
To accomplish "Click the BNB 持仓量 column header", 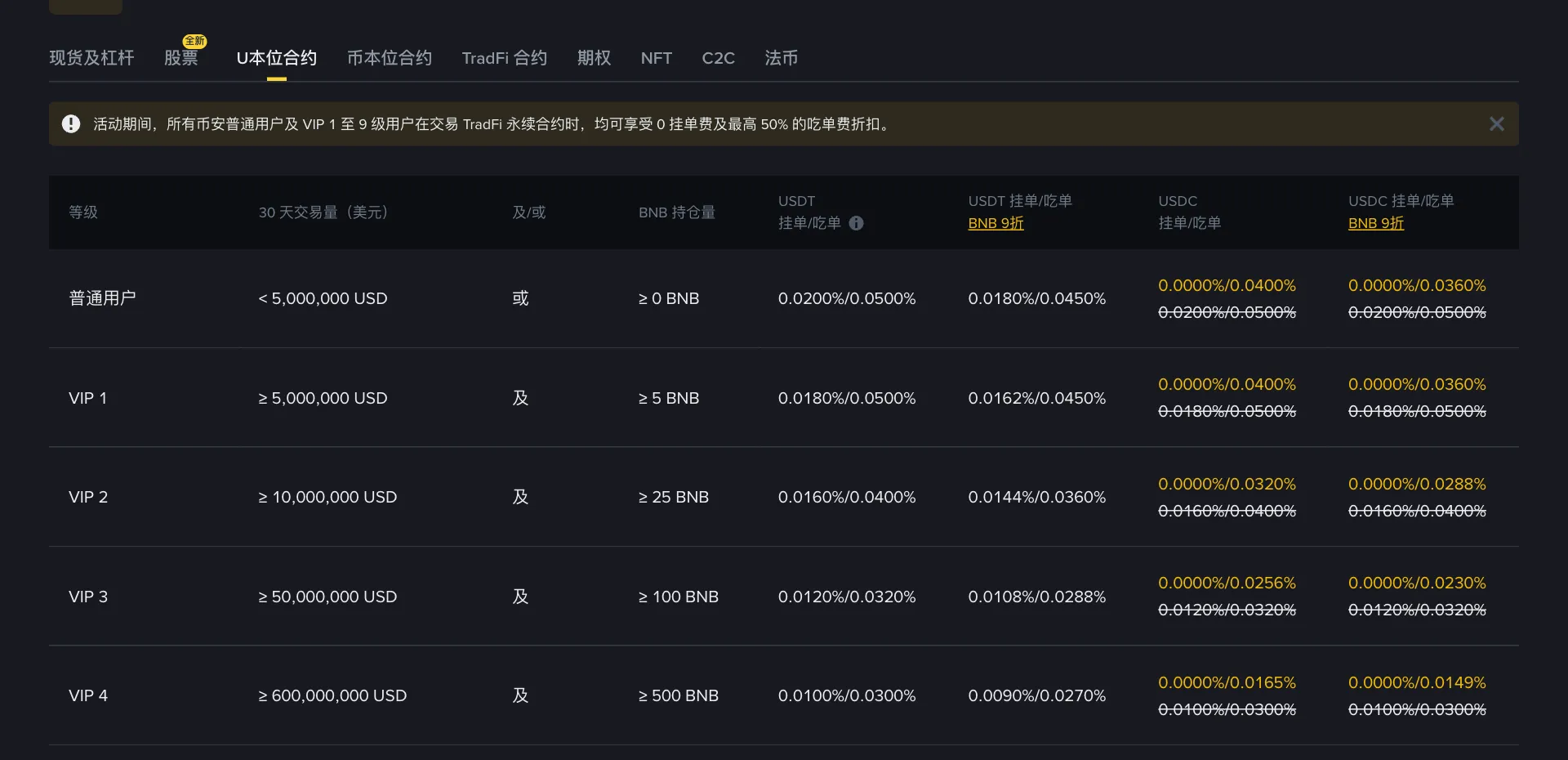I will tap(677, 212).
